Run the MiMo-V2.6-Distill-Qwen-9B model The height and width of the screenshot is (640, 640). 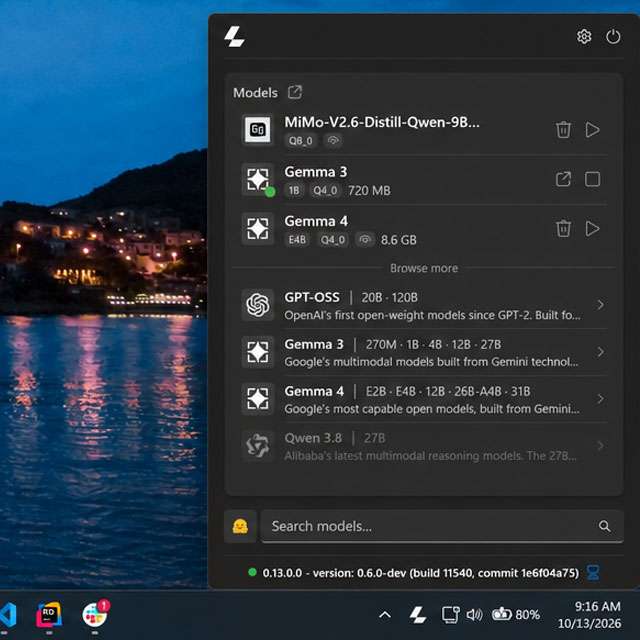click(x=592, y=130)
